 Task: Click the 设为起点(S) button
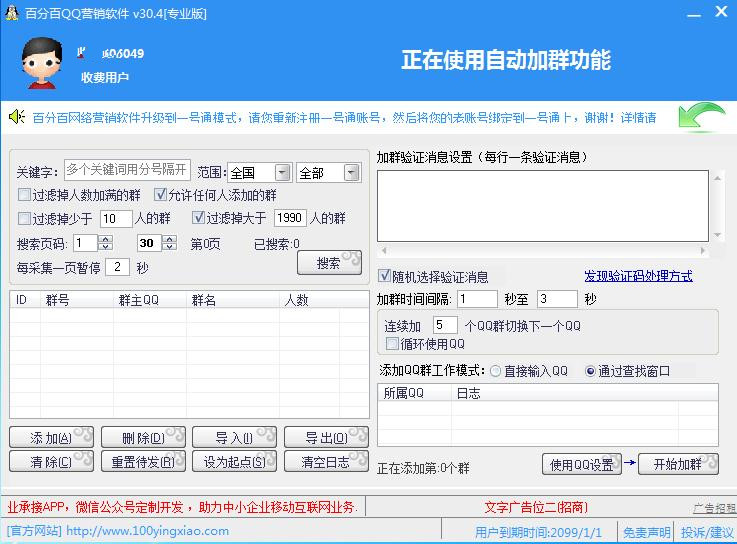(234, 462)
